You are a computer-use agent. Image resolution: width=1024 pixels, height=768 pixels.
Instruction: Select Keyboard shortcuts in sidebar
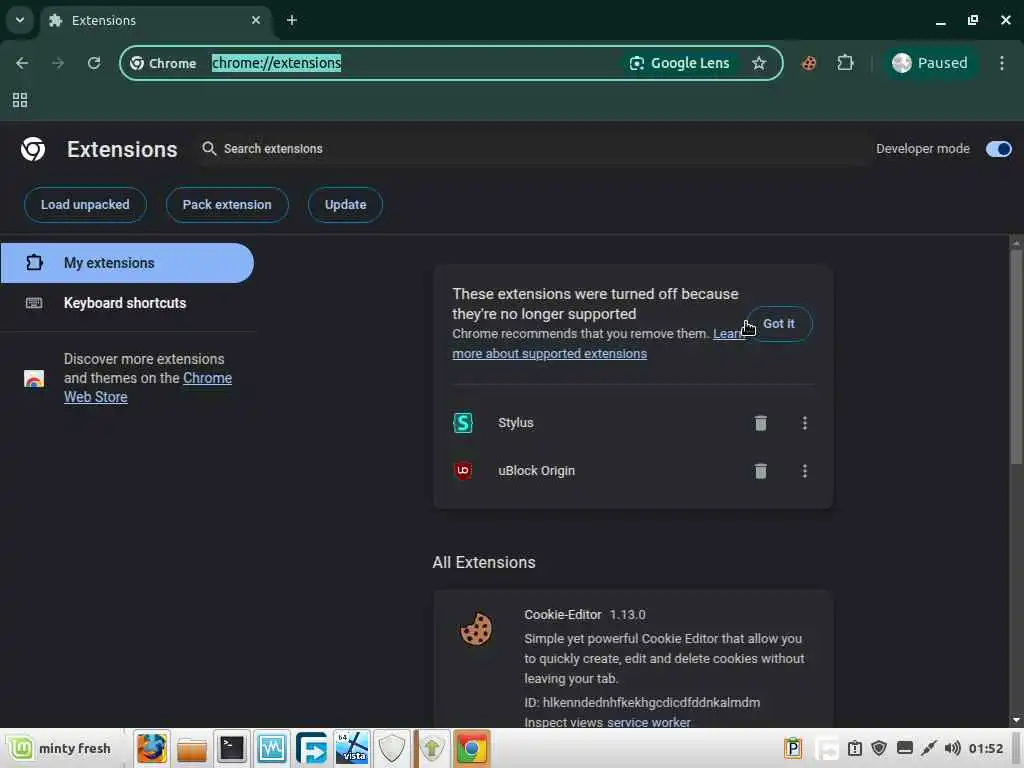click(x=127, y=303)
